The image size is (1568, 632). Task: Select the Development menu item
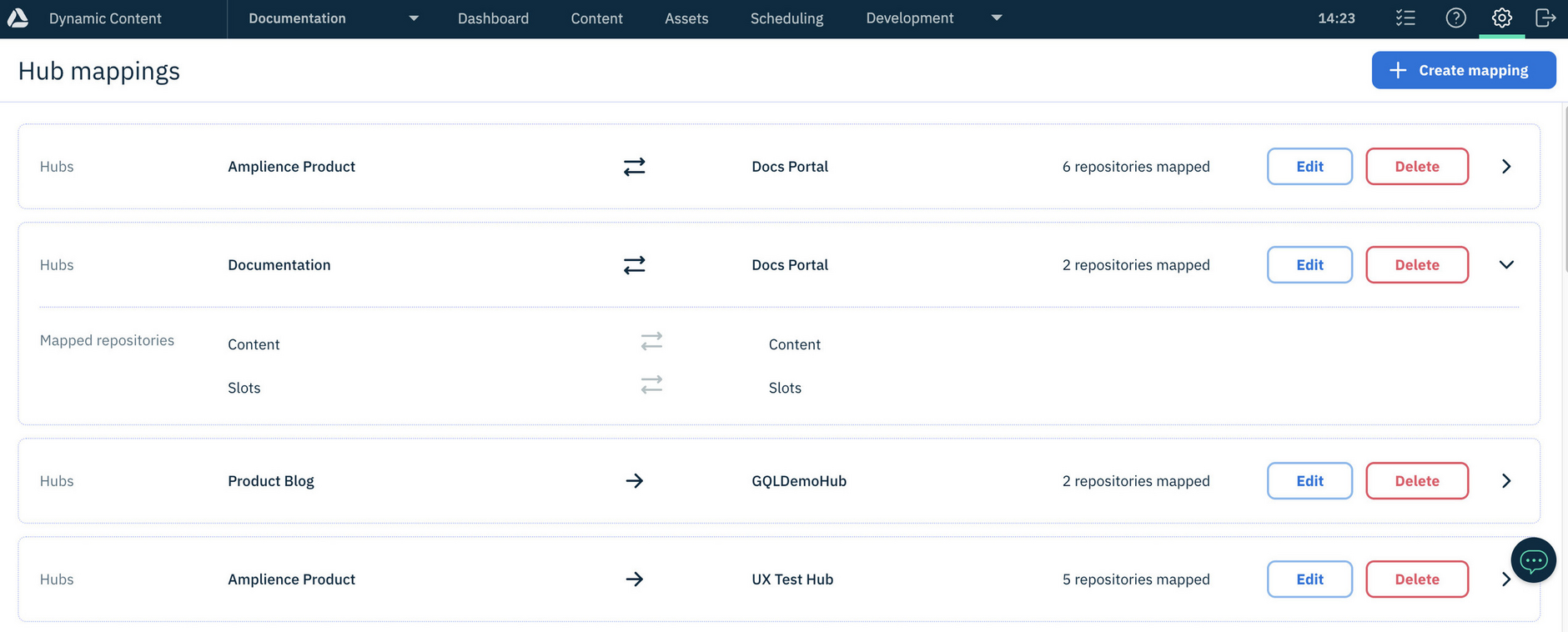pyautogui.click(x=909, y=18)
